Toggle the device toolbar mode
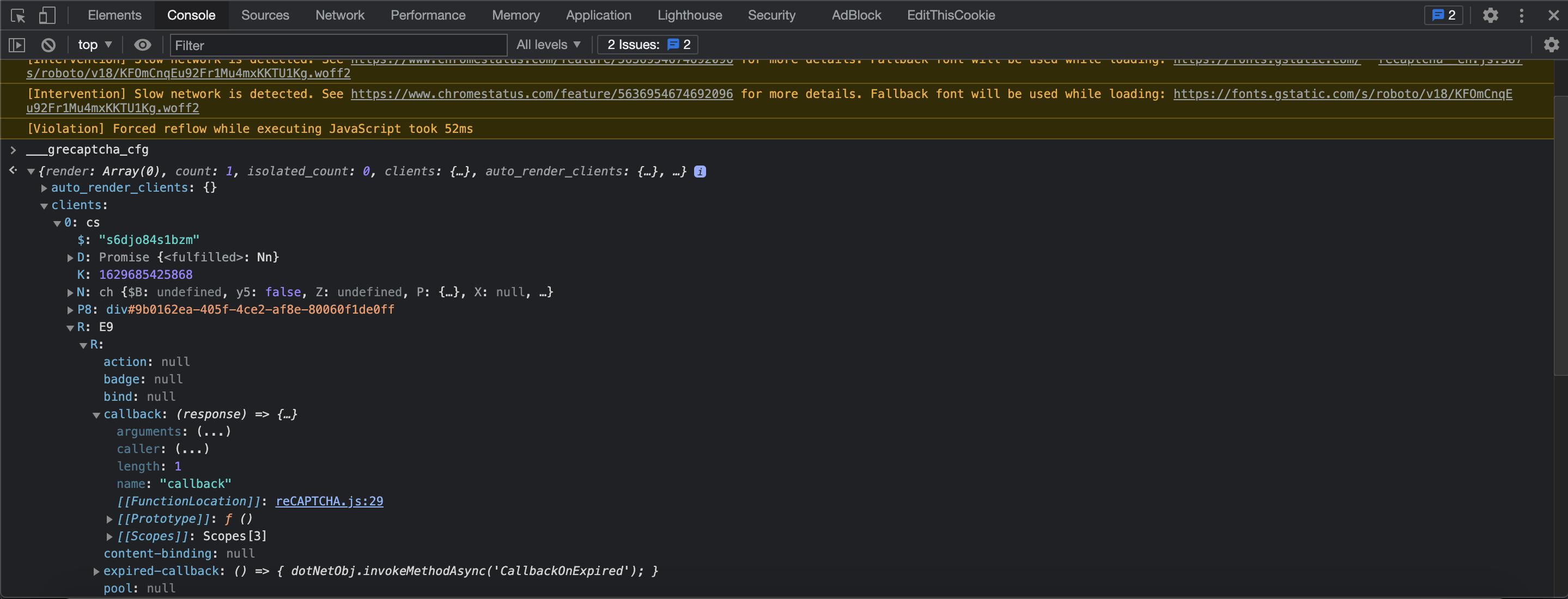Image resolution: width=1568 pixels, height=599 pixels. pos(46,15)
